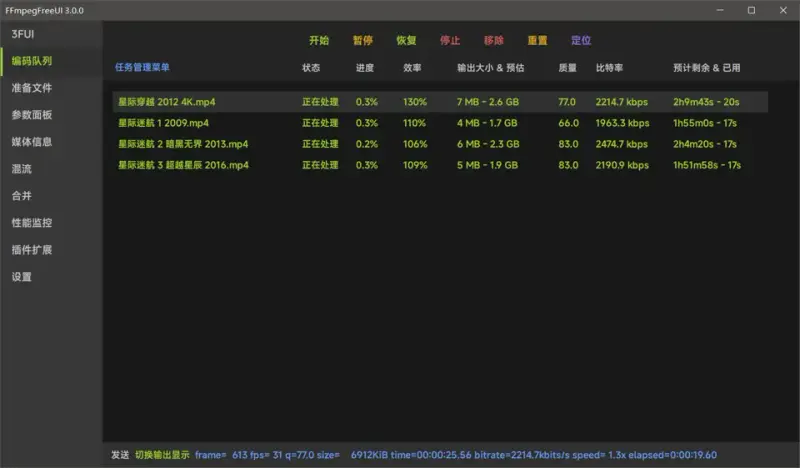Maximize the FFmpegFreeUI window
This screenshot has height=468, width=800.
tap(751, 10)
